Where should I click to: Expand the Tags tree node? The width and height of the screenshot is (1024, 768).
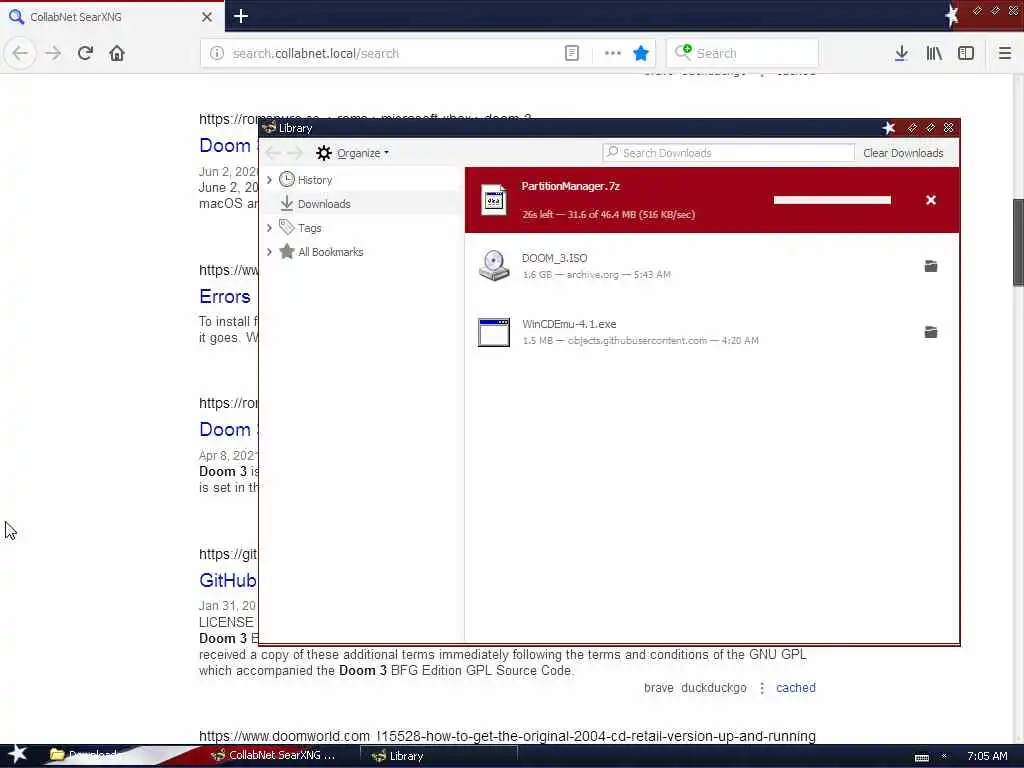[269, 228]
